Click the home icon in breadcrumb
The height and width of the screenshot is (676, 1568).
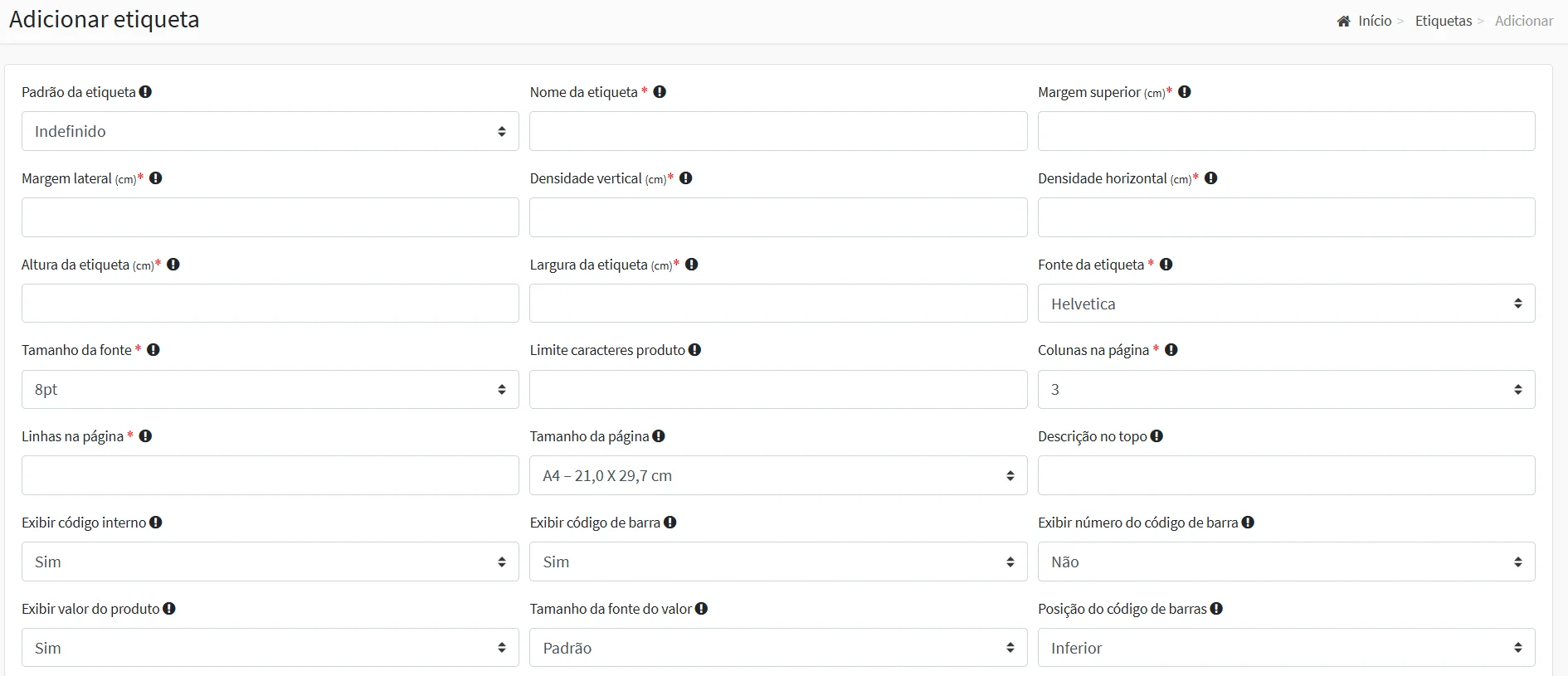[1343, 22]
